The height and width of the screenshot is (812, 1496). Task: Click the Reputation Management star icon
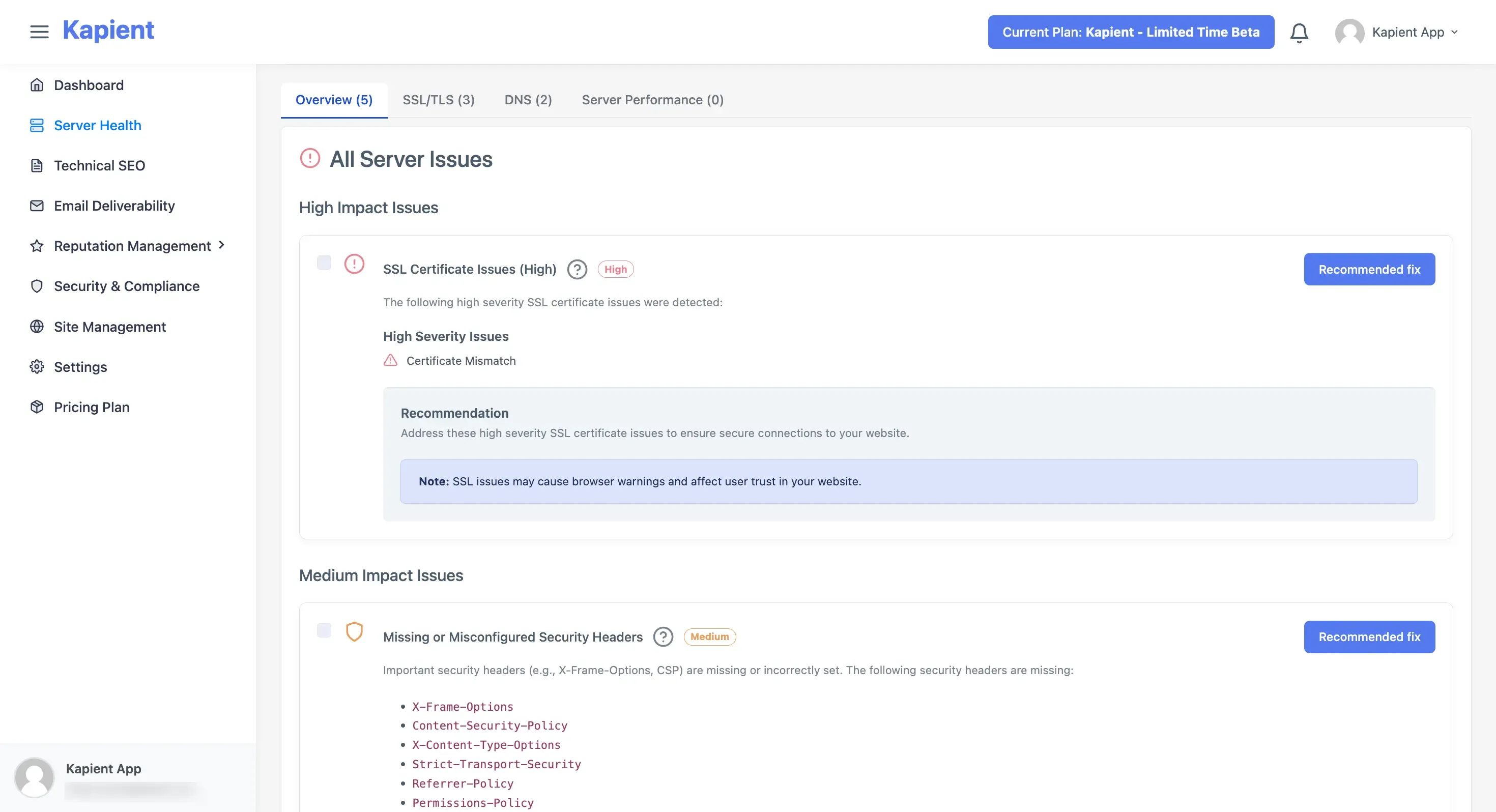[37, 246]
